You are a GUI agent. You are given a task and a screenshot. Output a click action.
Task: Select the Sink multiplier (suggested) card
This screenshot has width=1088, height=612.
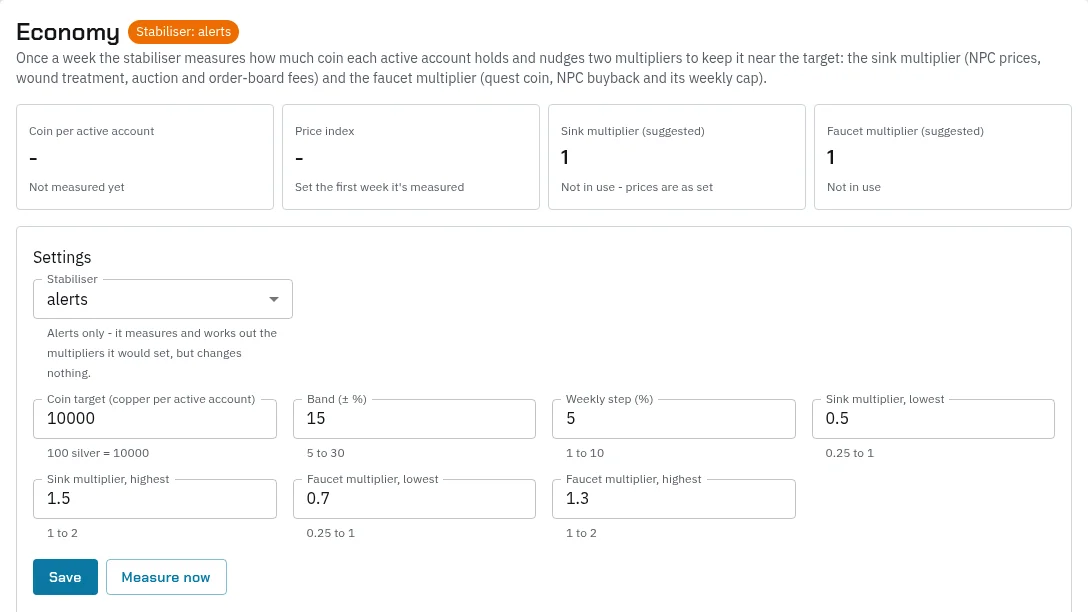(677, 157)
